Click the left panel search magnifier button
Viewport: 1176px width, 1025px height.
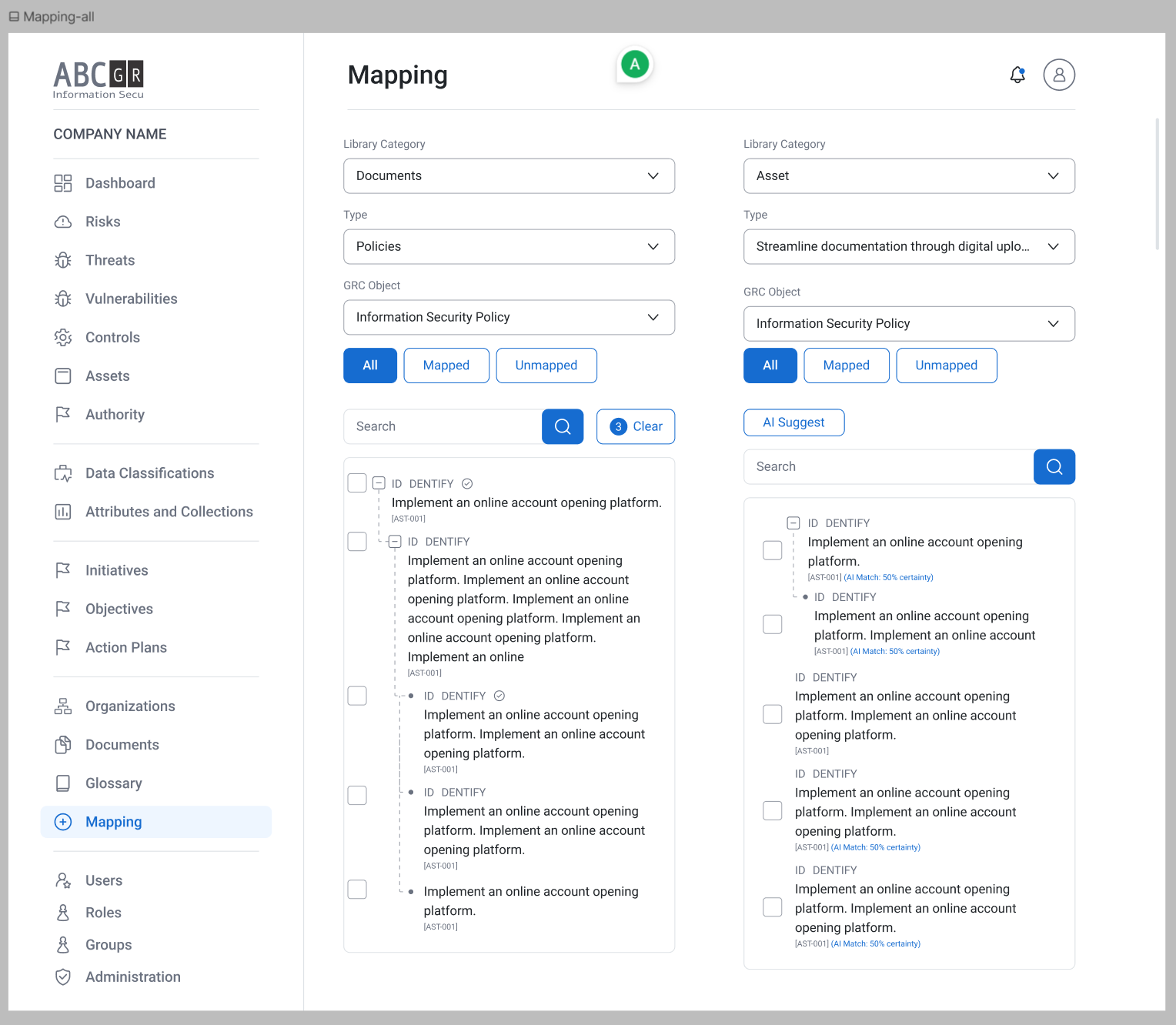[x=563, y=426]
